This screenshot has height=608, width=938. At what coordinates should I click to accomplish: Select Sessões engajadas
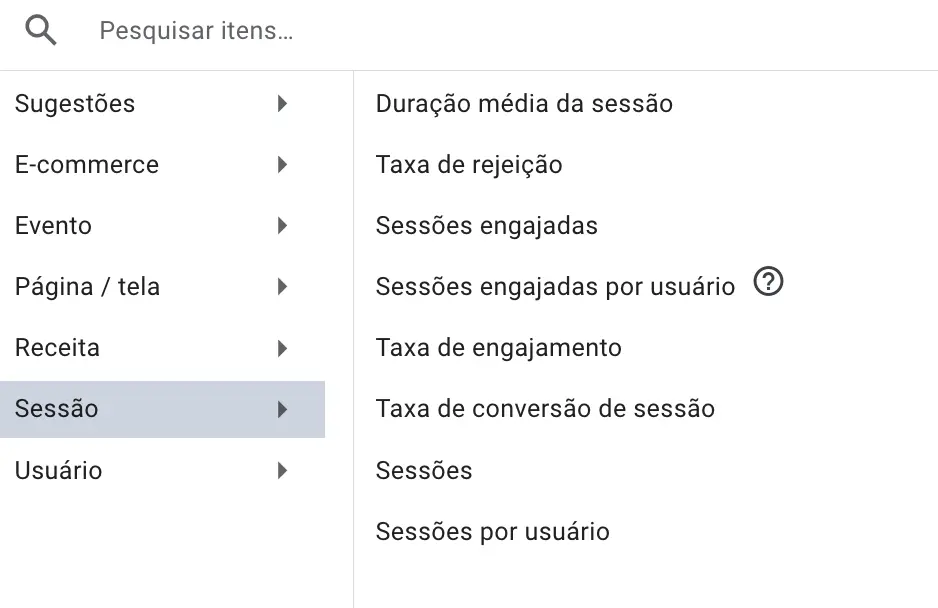point(486,225)
